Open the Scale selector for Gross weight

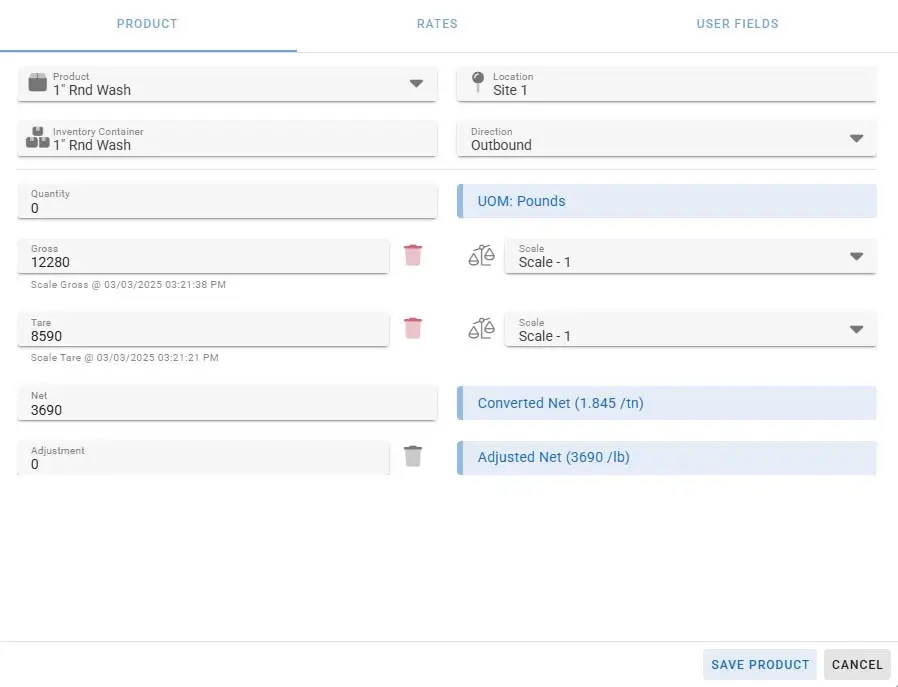856,255
